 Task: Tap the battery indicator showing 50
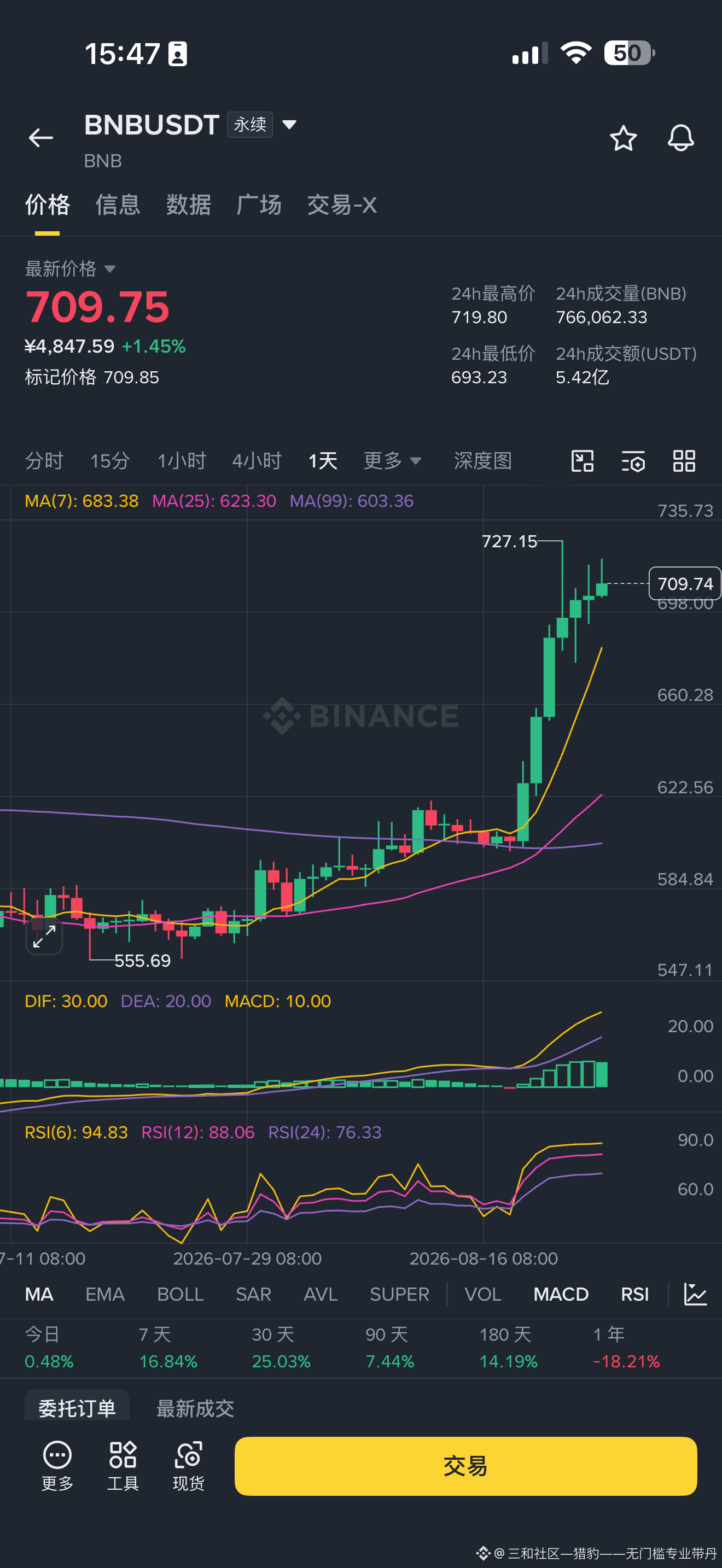630,53
